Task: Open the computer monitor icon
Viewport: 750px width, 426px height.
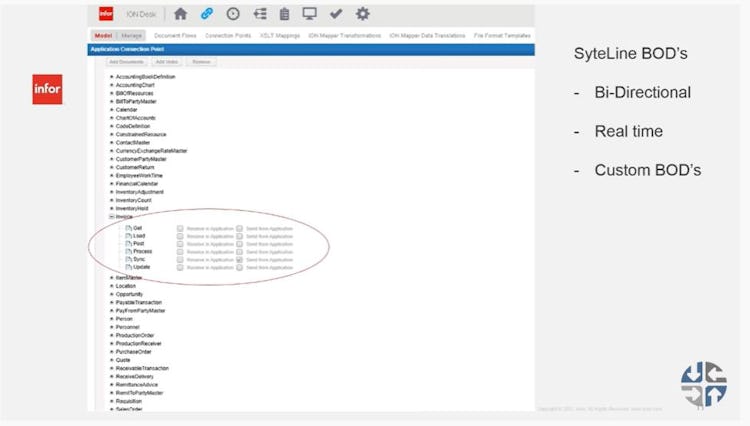Action: pos(309,14)
